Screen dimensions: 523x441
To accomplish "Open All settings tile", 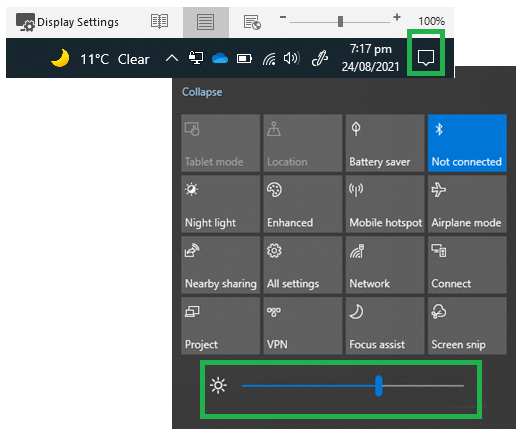I will pyautogui.click(x=303, y=265).
